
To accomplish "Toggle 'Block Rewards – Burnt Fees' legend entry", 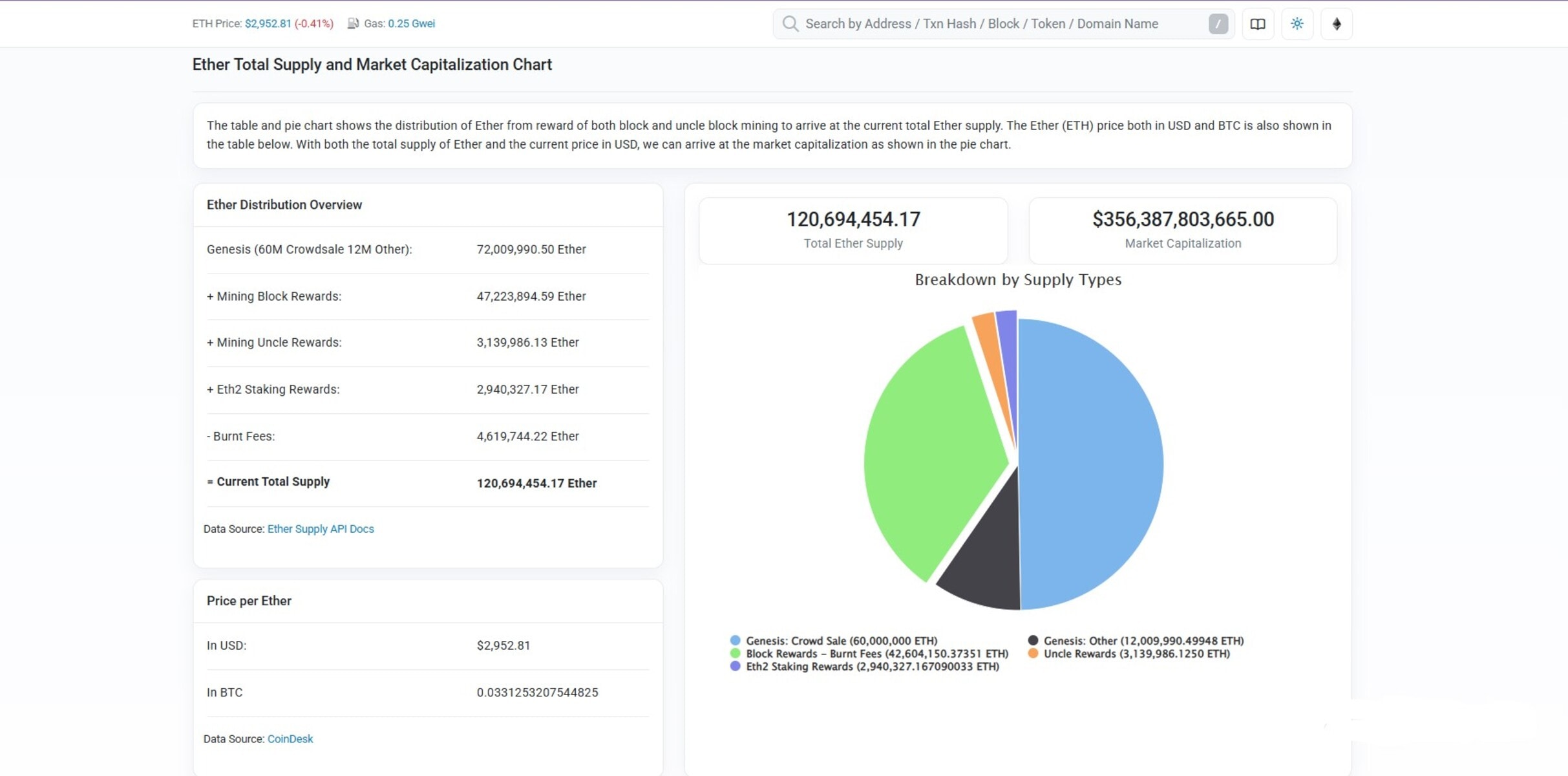I will point(876,653).
